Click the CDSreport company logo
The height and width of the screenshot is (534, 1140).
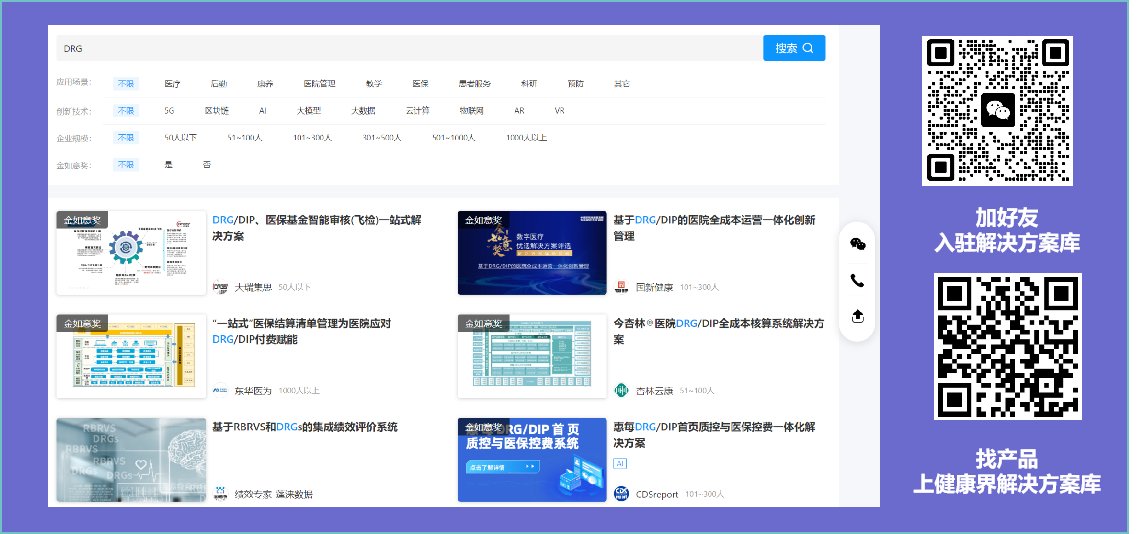pyautogui.click(x=622, y=494)
